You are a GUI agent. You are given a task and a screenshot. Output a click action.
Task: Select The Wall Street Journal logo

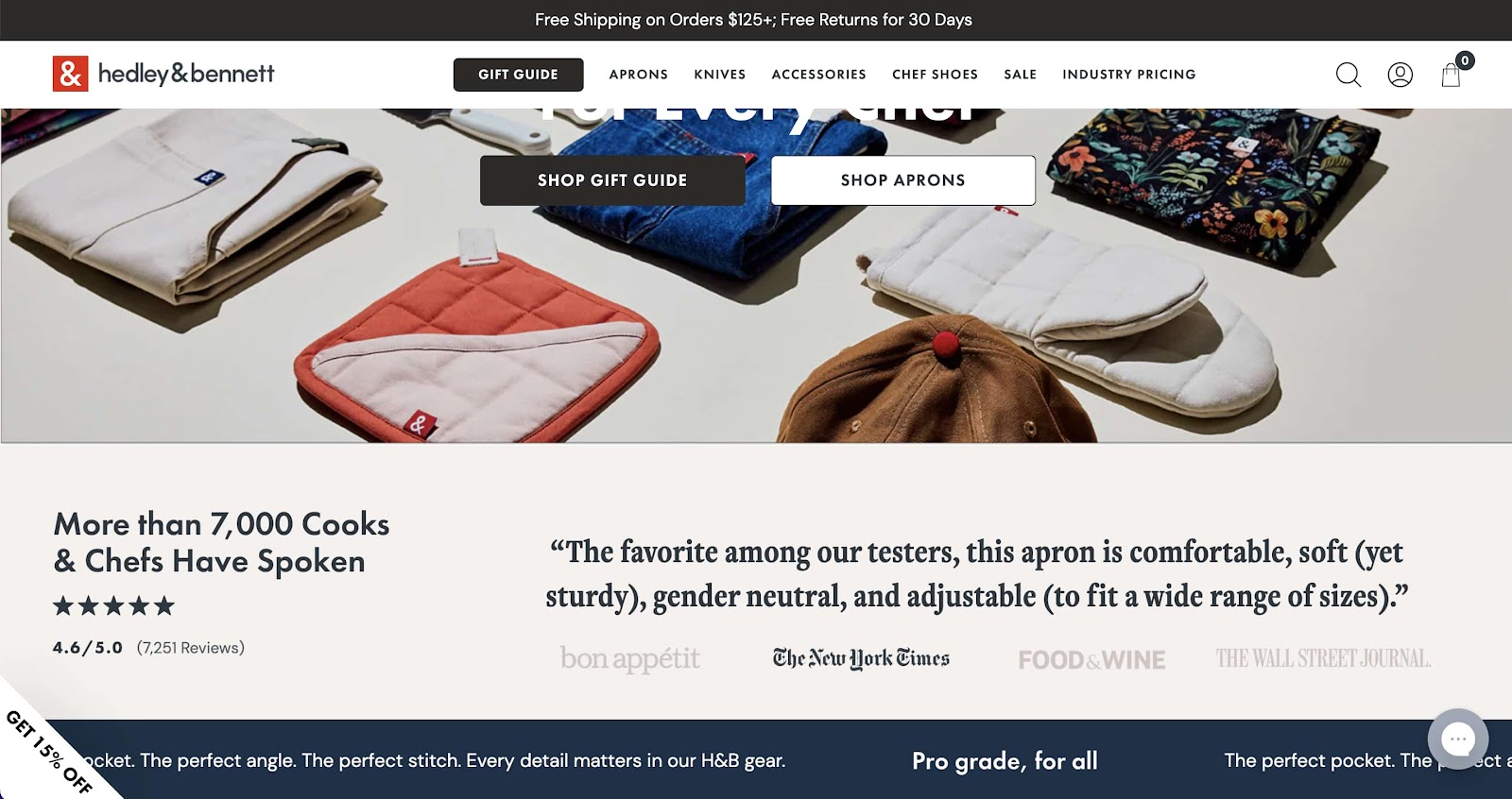tap(1323, 658)
